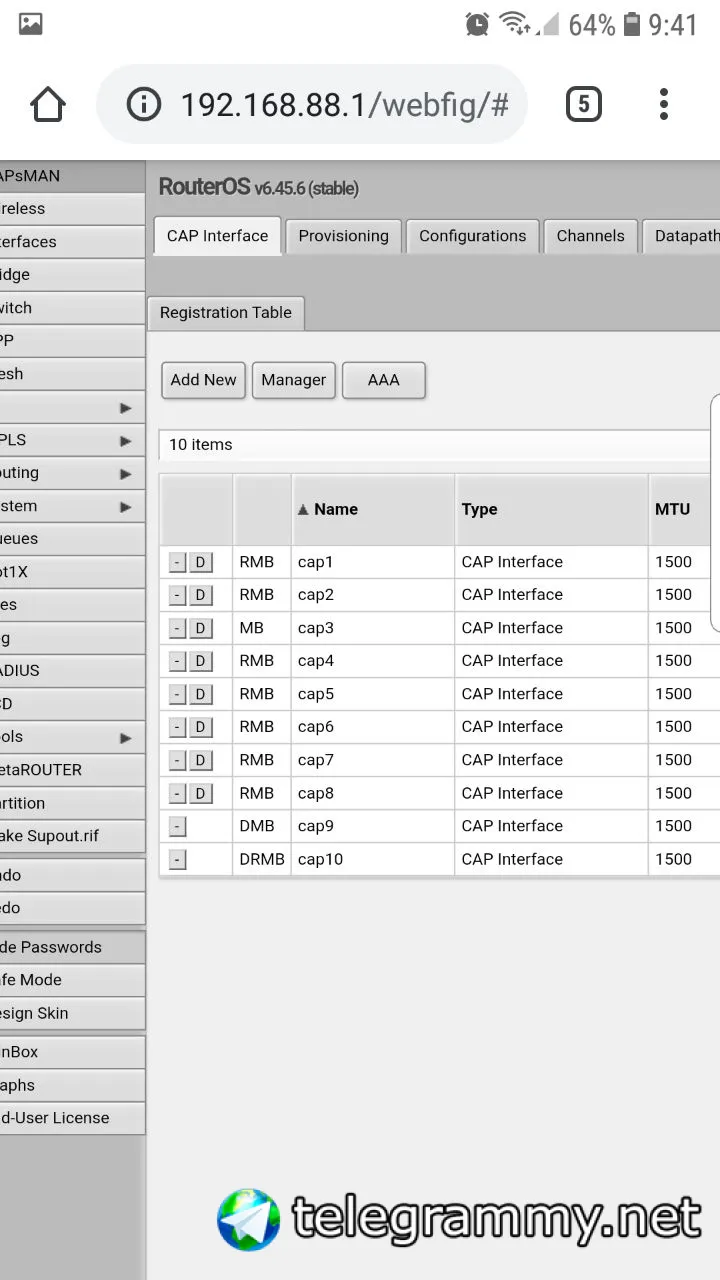Open the browser three-dot menu
This screenshot has height=1280, width=720.
tap(664, 104)
